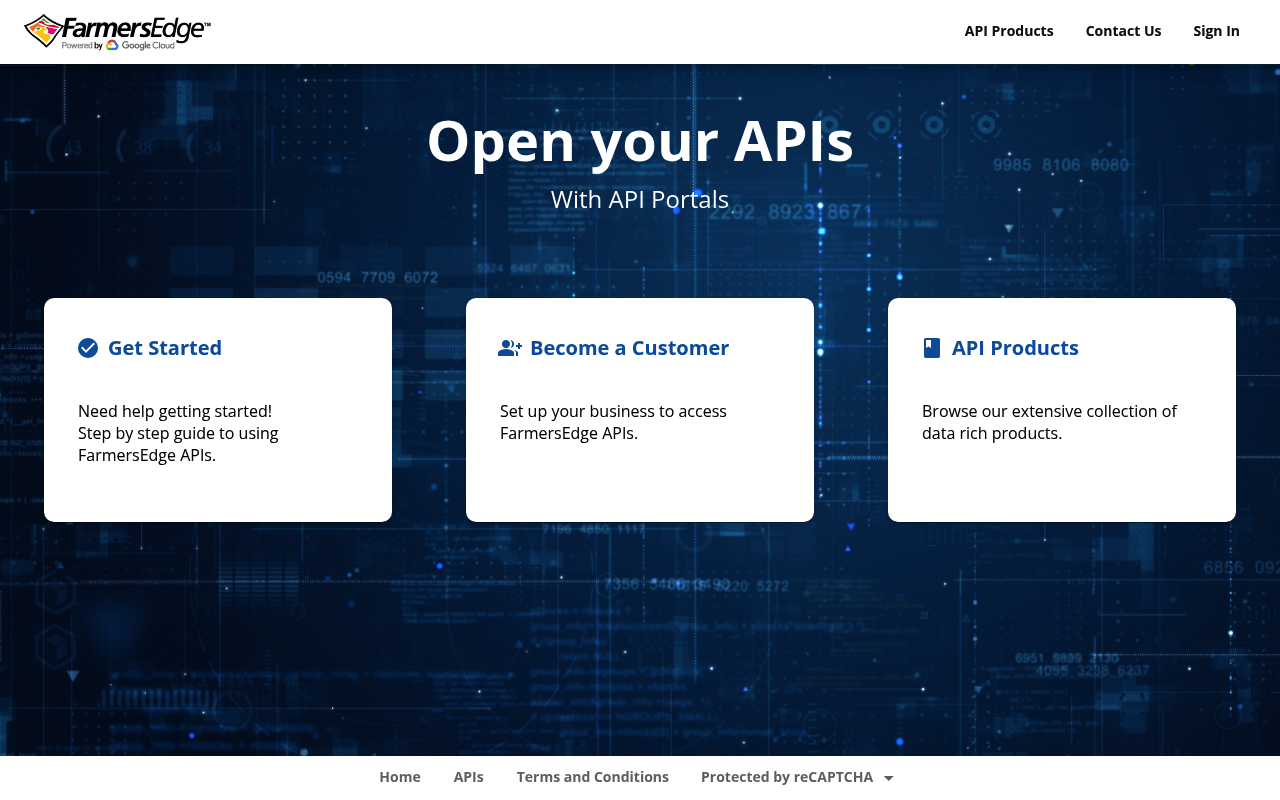Open the Contact Us page from the header
1280x800 pixels.
(1123, 31)
